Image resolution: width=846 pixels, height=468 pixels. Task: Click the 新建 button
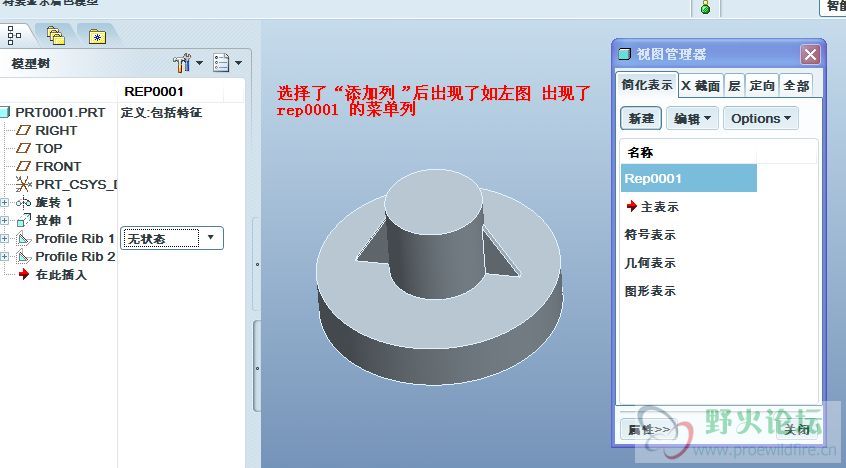[x=641, y=118]
